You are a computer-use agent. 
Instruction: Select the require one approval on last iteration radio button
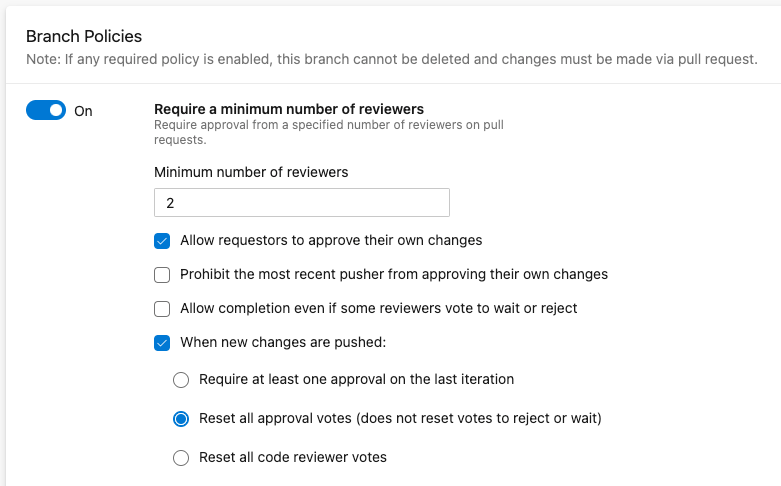(x=181, y=380)
